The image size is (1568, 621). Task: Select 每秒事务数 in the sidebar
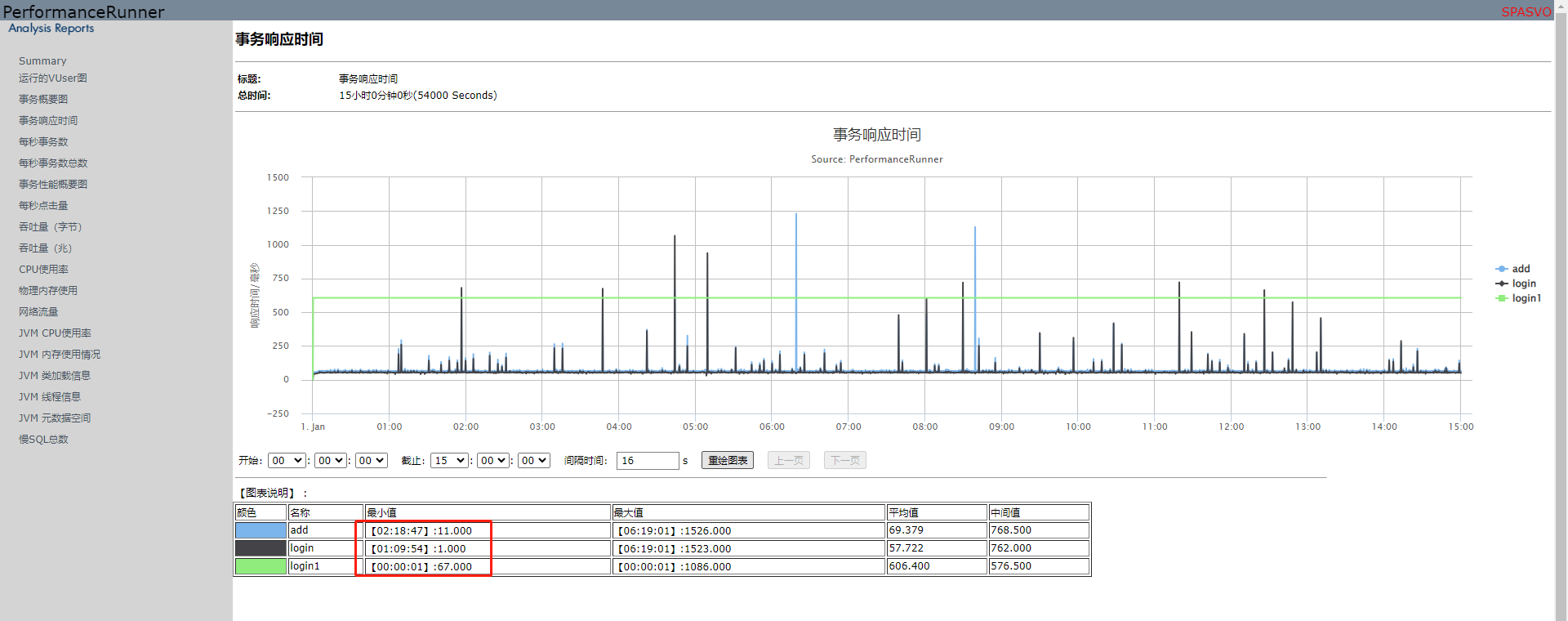[43, 142]
